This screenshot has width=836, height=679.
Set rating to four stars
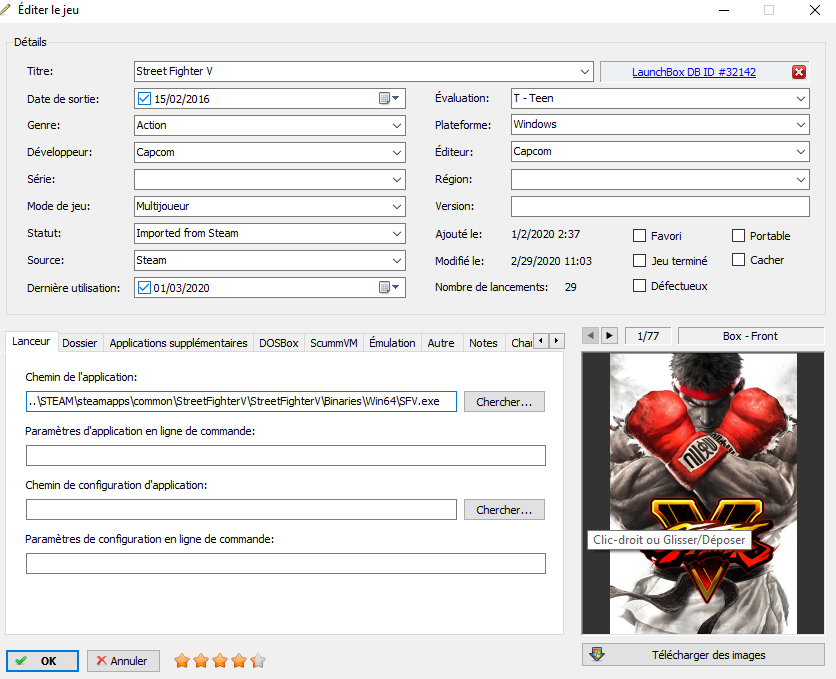[239, 661]
